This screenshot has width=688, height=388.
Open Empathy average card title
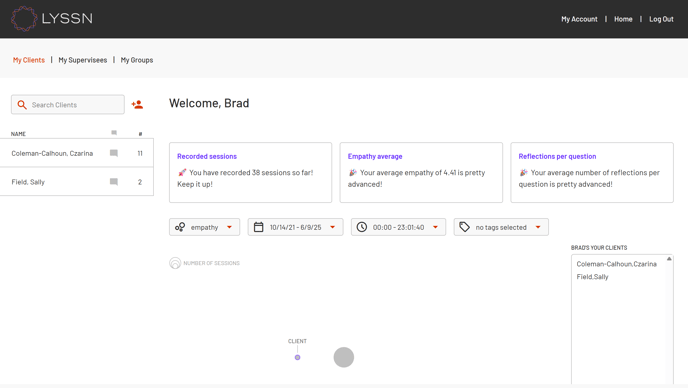tap(375, 156)
